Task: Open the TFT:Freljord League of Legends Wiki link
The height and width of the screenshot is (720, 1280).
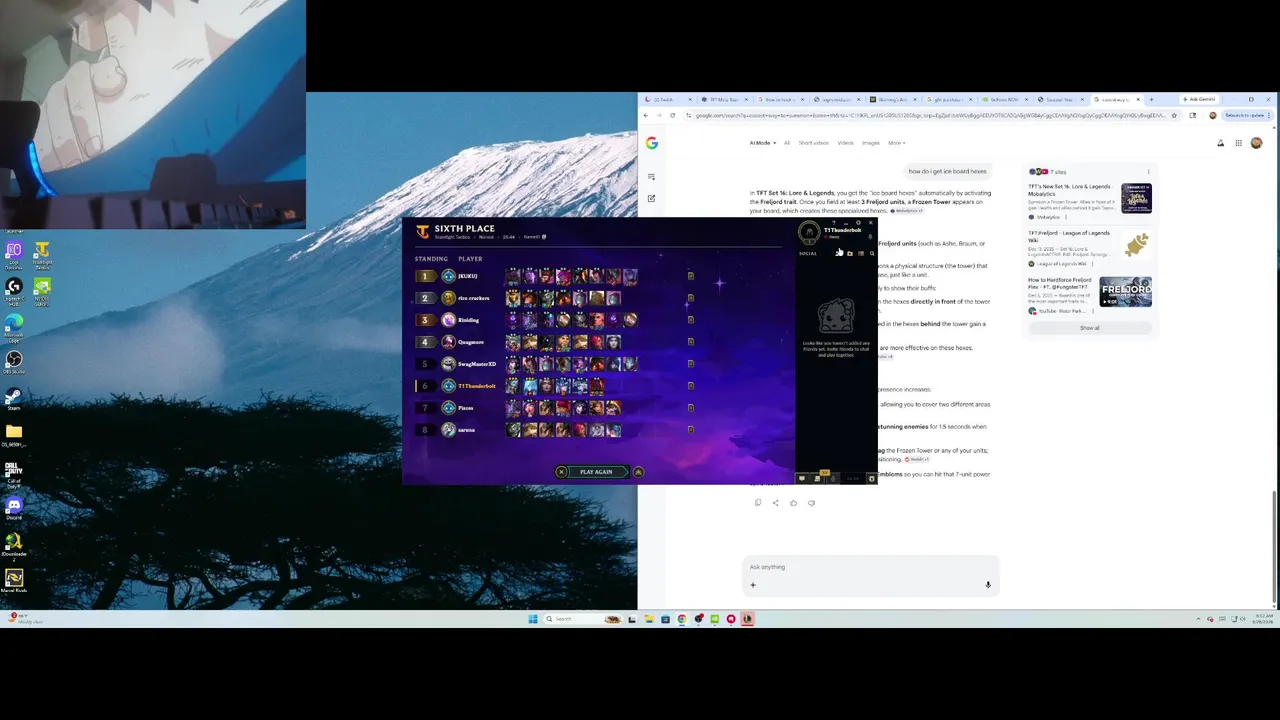Action: tap(1069, 236)
